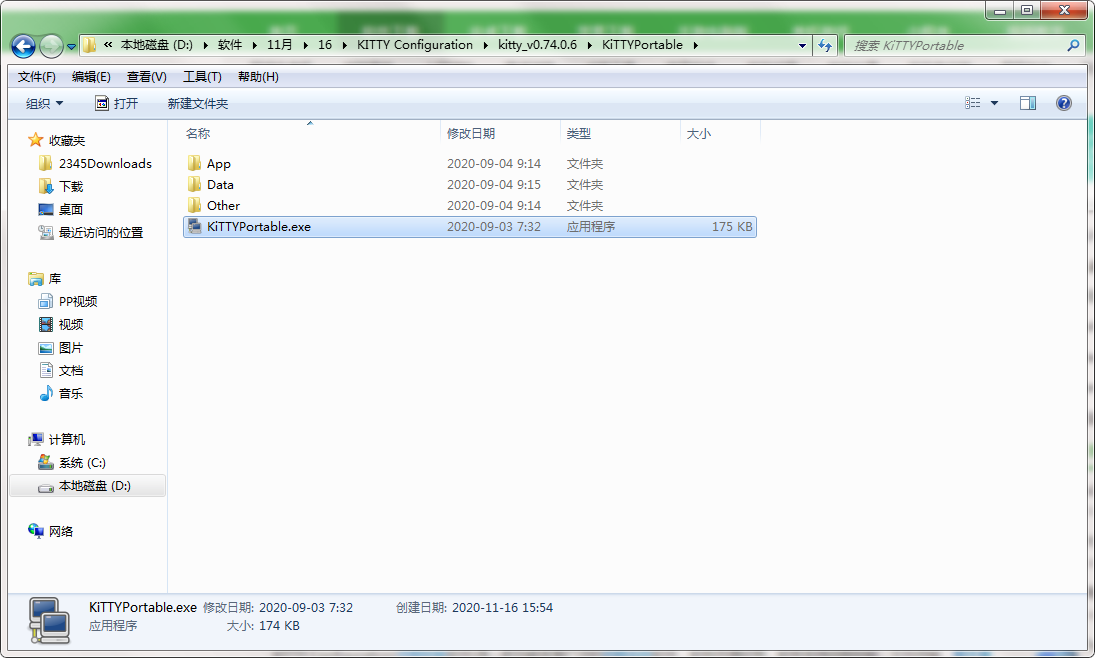Viewport: 1095px width, 658px height.
Task: Go to kitty_v0.74.0.6 breadcrumb
Action: 538,45
